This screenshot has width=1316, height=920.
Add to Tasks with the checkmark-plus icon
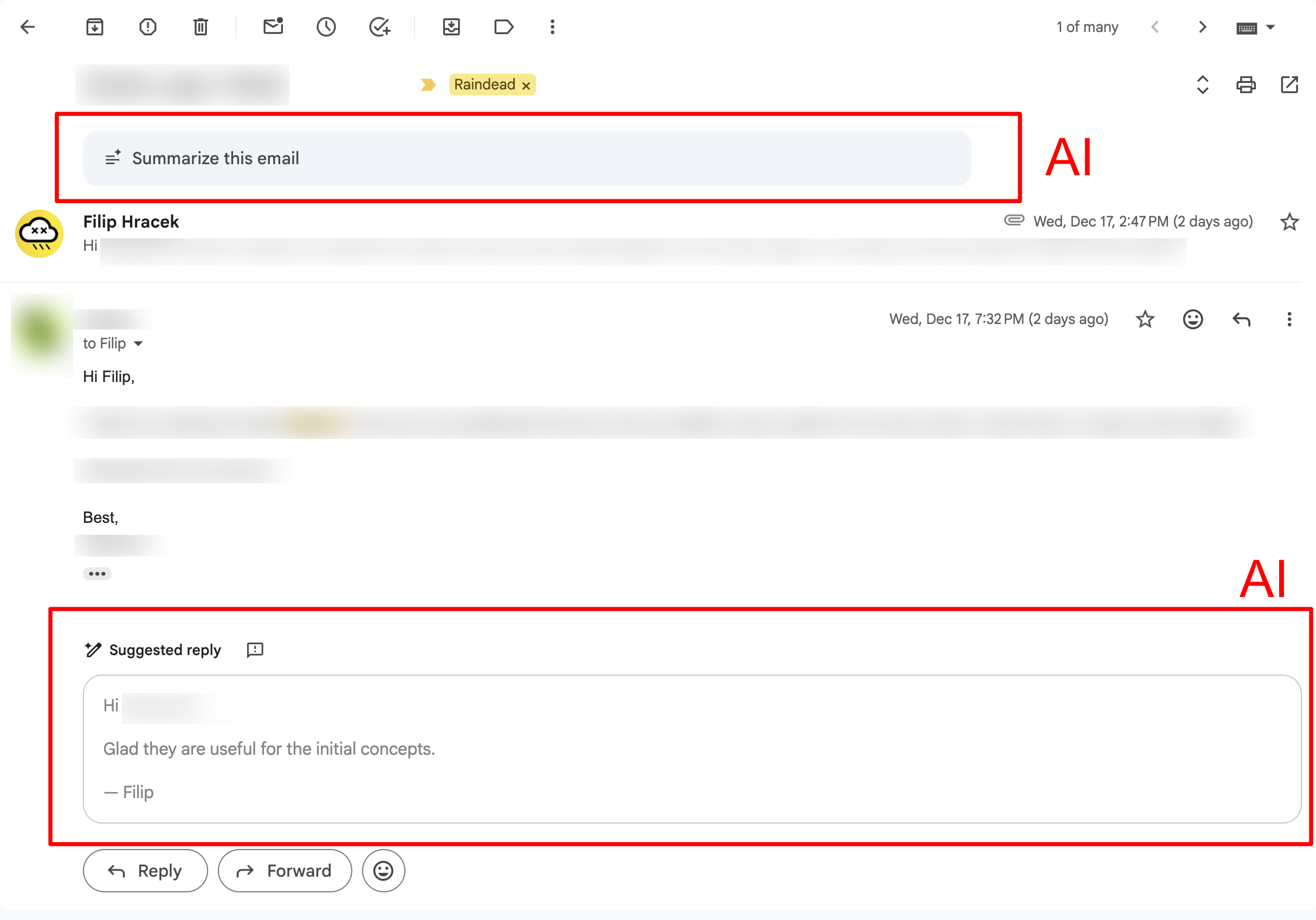click(379, 27)
